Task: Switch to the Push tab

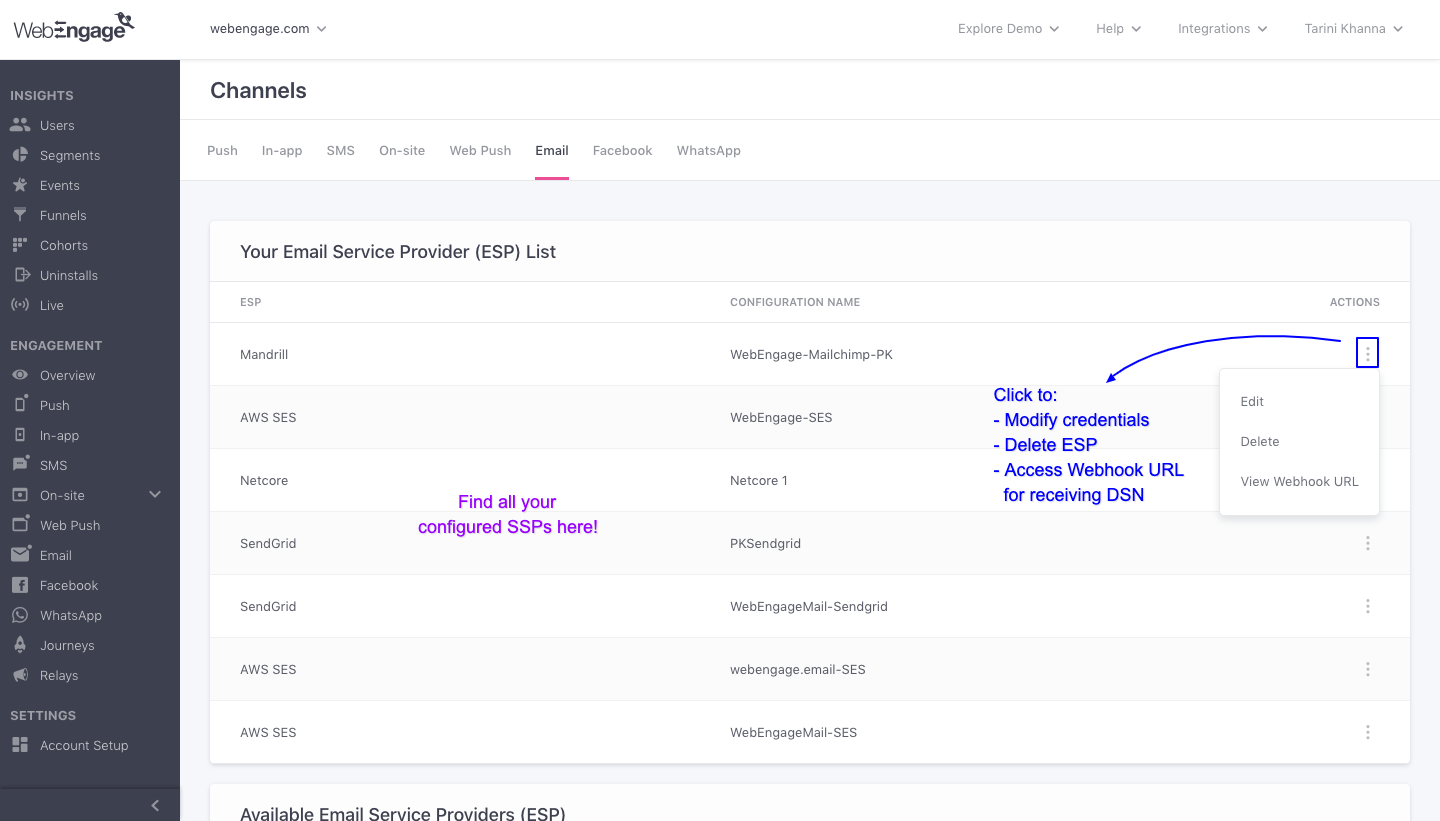Action: tap(222, 150)
